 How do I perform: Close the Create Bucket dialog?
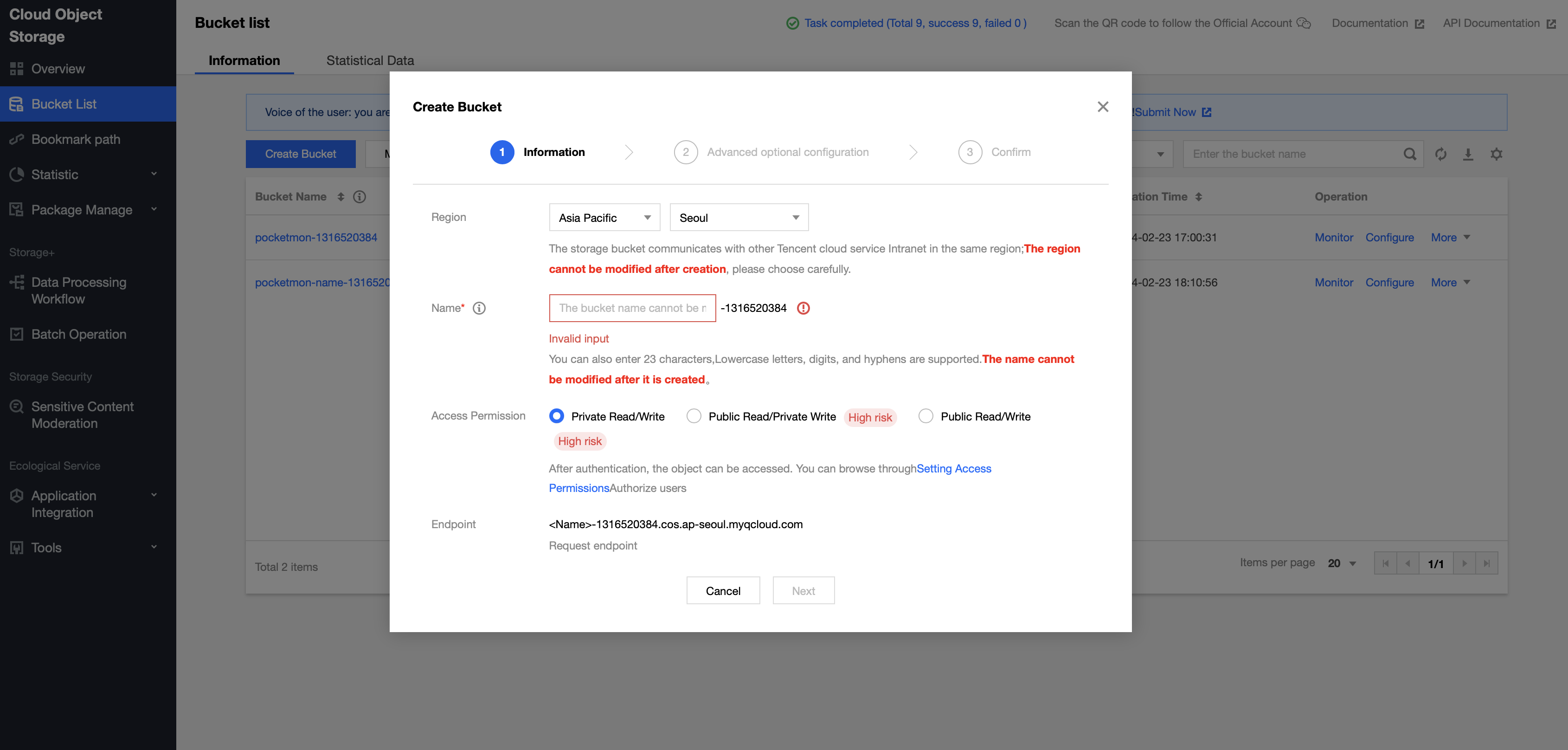[x=1102, y=107]
